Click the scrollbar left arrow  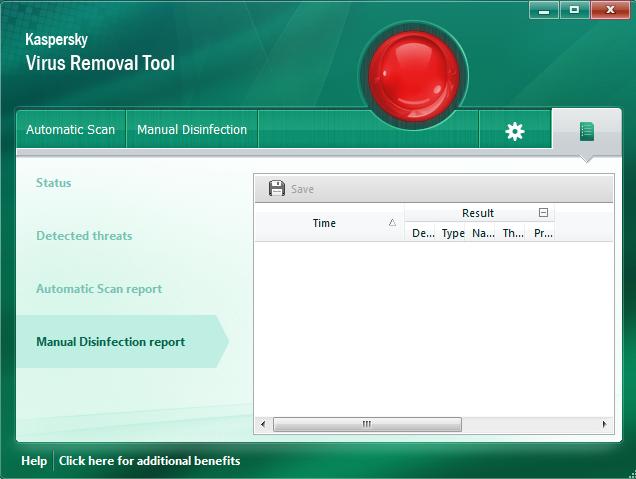263,424
